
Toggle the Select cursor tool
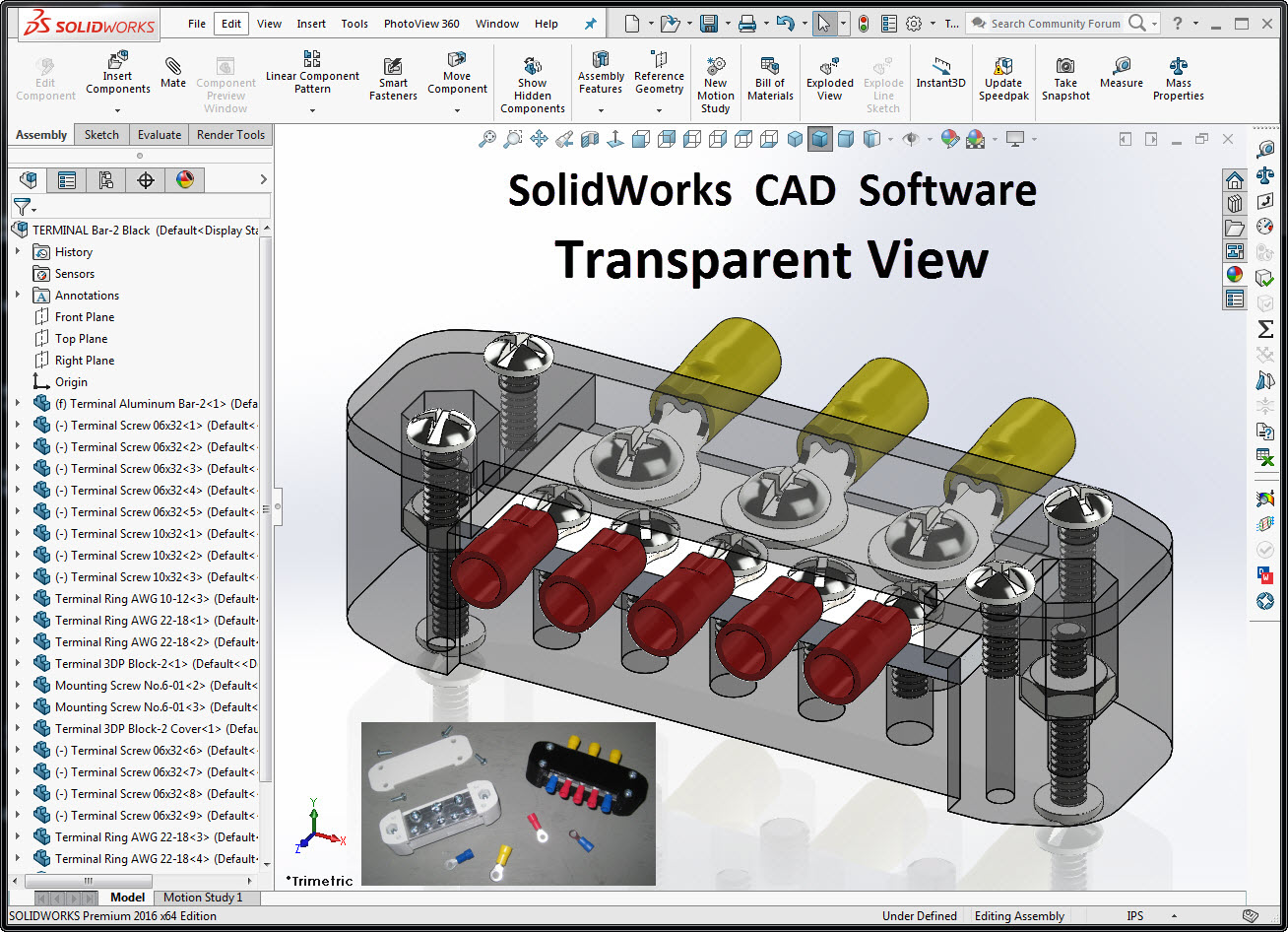(825, 24)
